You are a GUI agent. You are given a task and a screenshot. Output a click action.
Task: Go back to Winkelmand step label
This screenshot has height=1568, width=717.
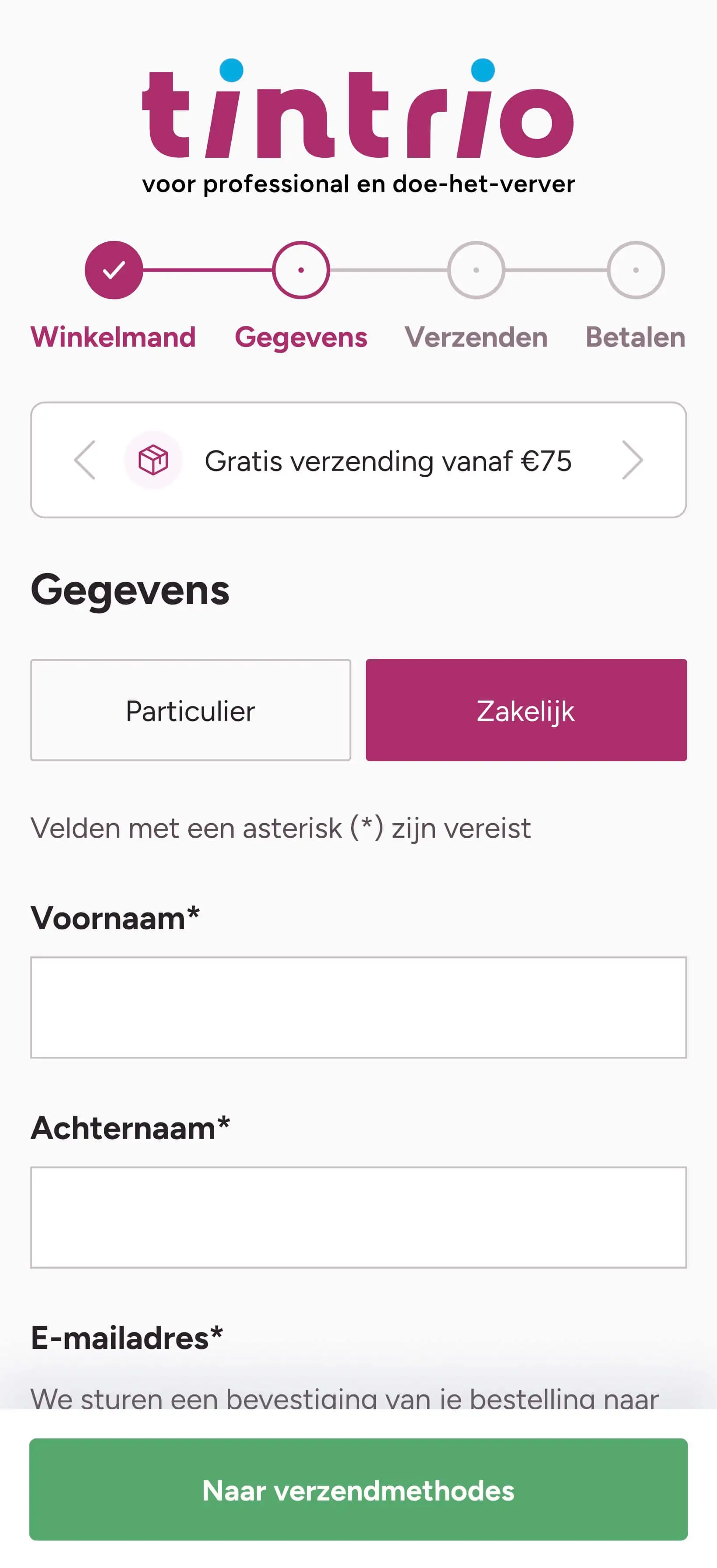113,337
